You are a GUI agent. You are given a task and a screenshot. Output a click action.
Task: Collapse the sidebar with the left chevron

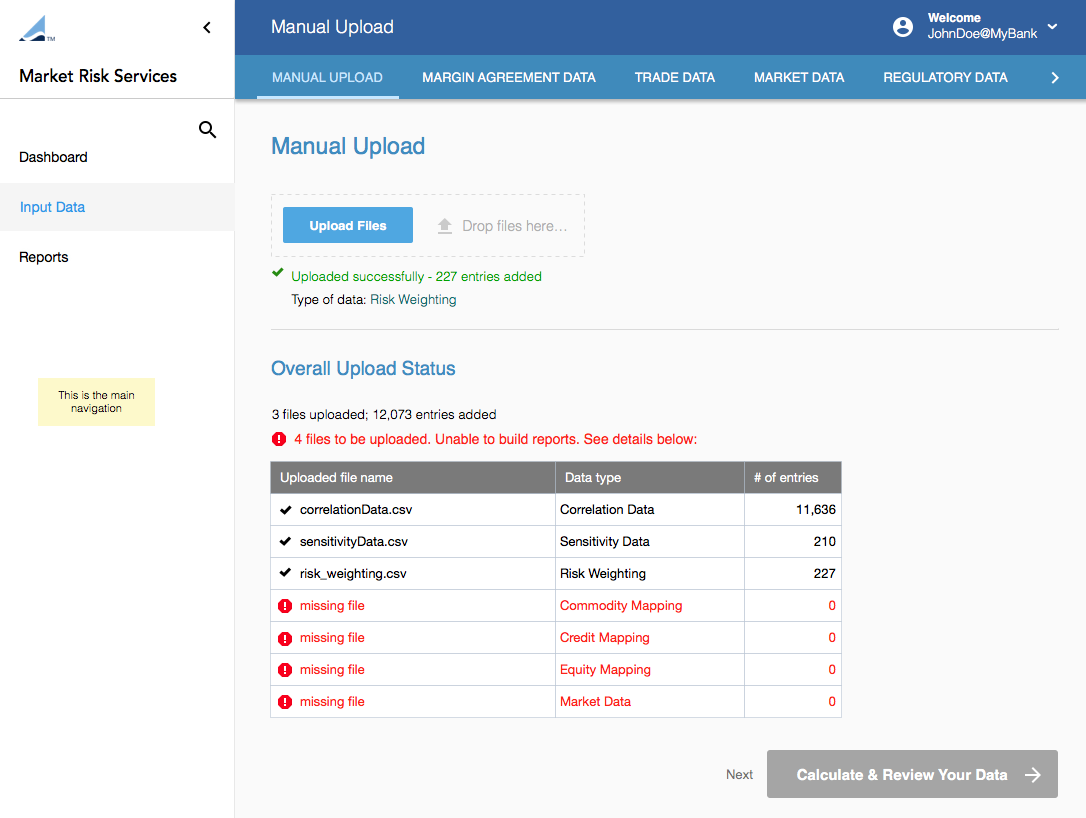pos(207,28)
